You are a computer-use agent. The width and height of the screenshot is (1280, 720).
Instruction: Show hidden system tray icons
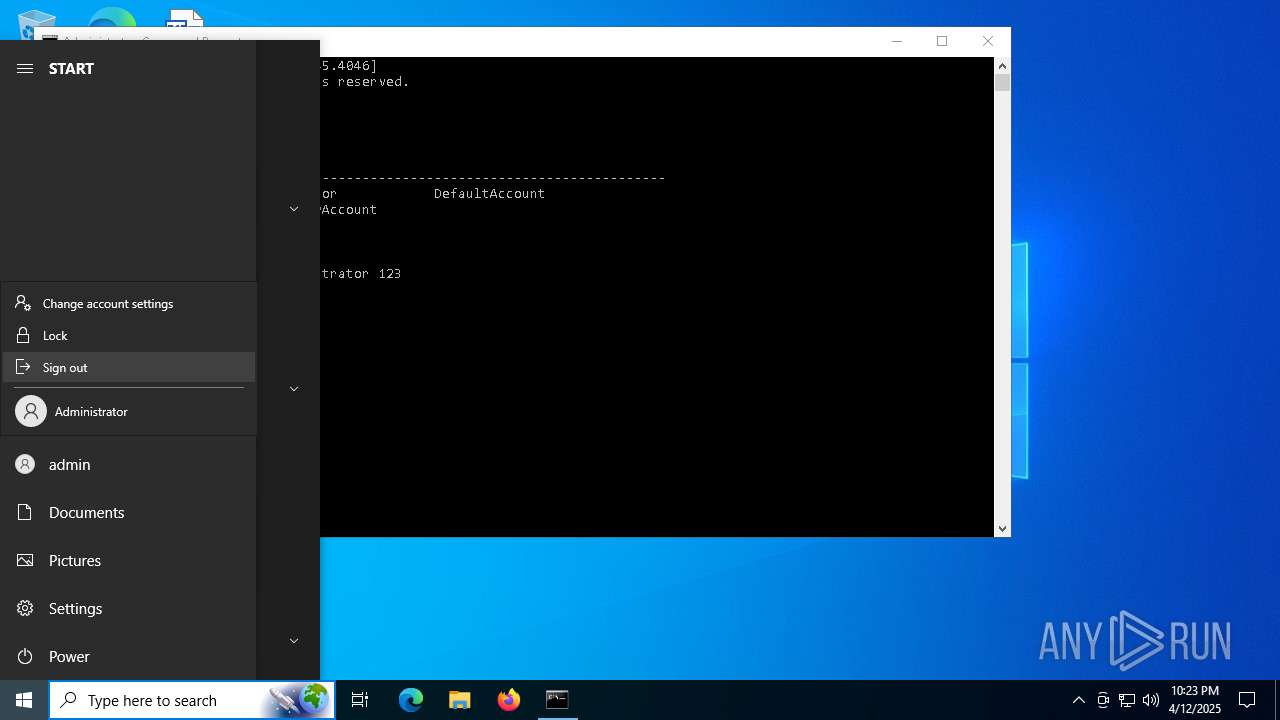tap(1079, 700)
